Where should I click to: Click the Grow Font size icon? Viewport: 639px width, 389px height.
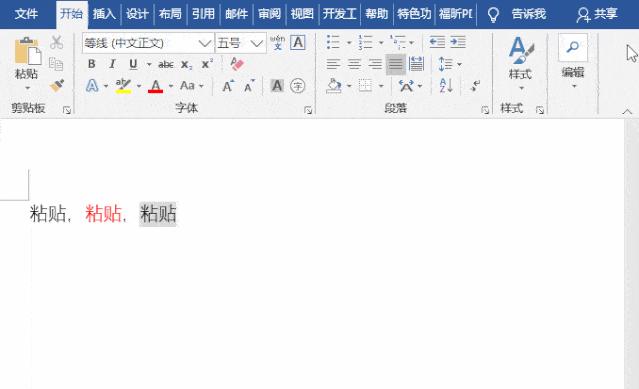coord(228,86)
